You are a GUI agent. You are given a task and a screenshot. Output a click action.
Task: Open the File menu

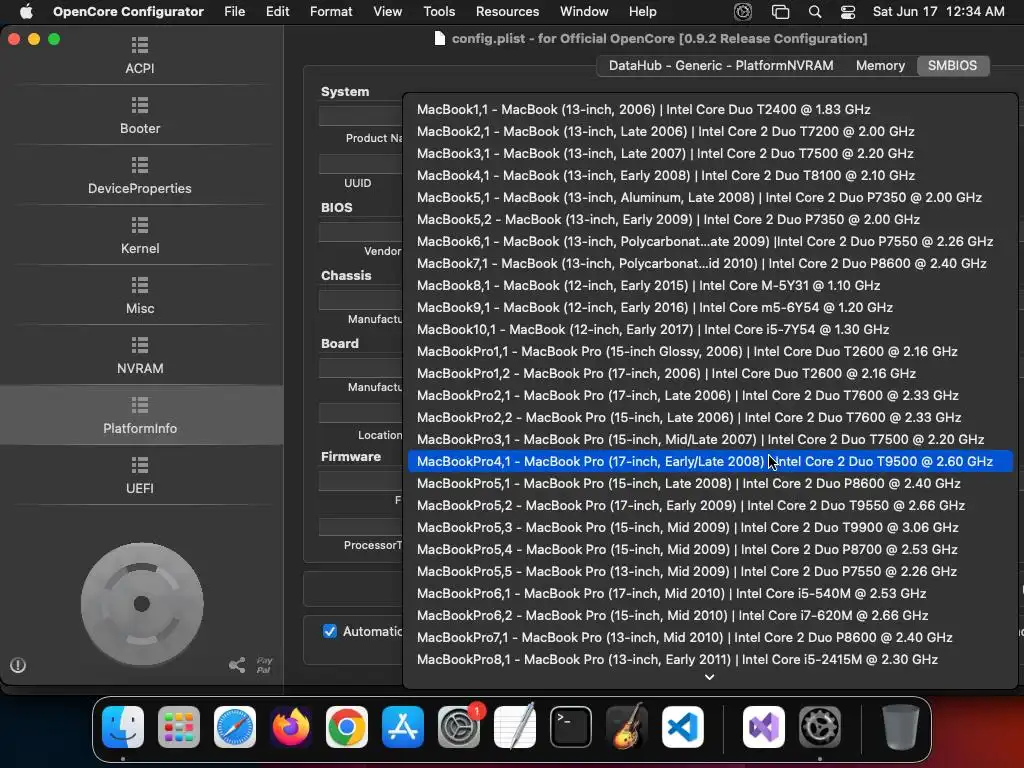234,12
